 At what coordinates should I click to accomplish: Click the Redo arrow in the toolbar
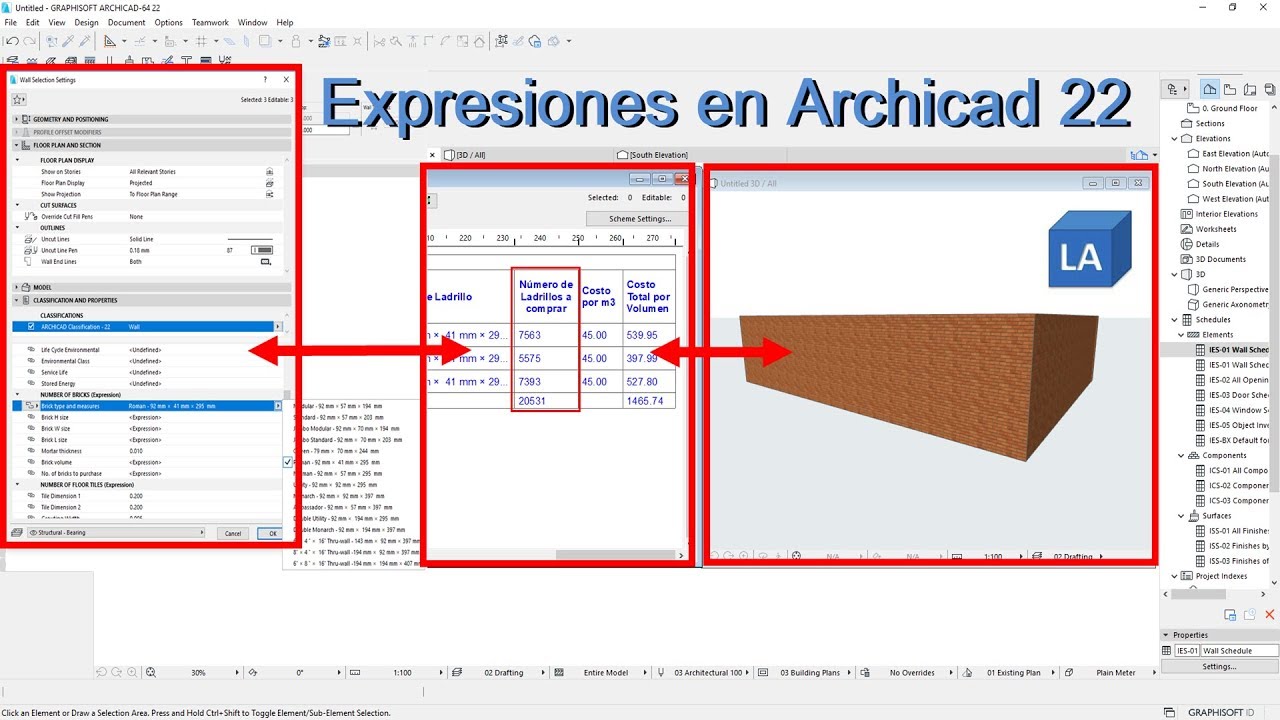(30, 42)
